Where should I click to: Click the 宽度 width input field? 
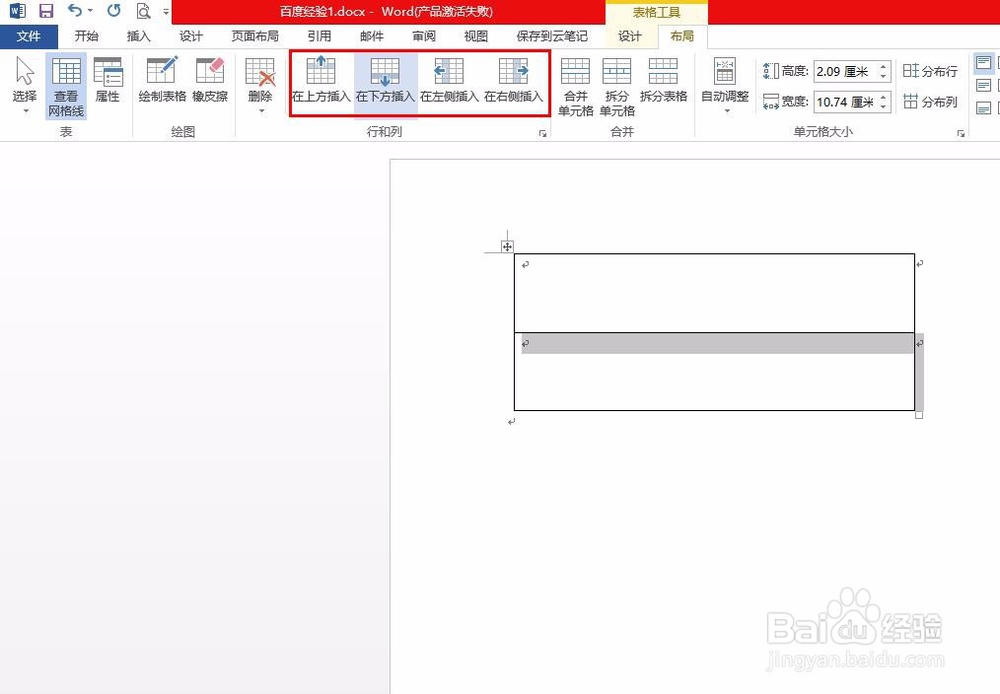pos(845,102)
